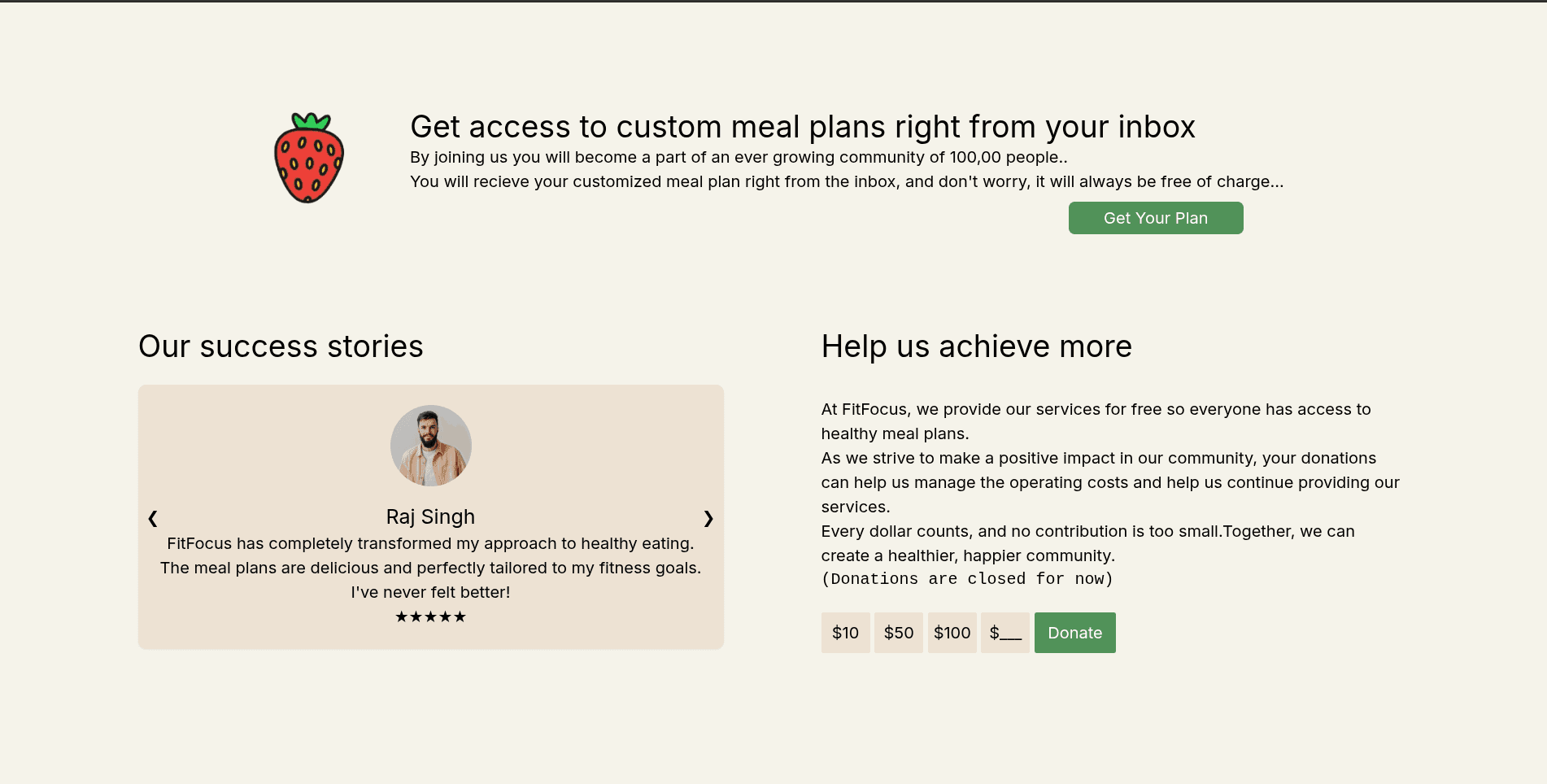Screen dimensions: 1547x784
Task: Click the 'Help us achieve more' heading
Action: pos(976,346)
